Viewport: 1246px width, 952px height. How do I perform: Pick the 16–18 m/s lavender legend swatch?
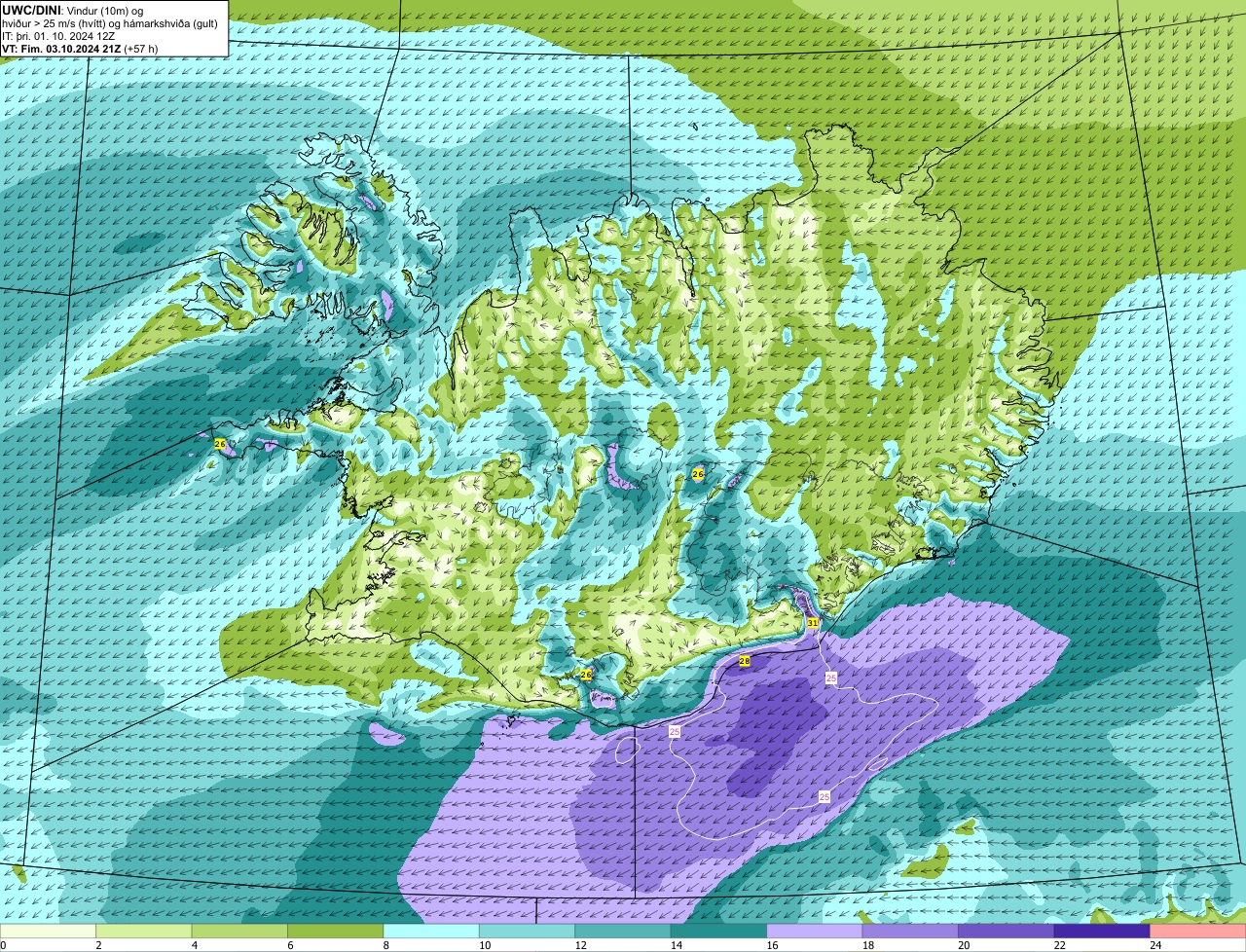[x=815, y=932]
